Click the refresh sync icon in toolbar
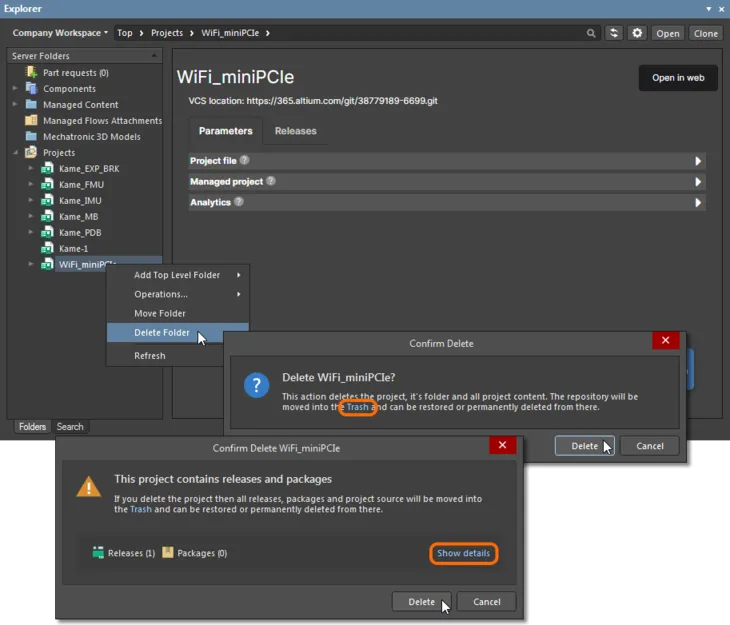This screenshot has height=625, width=730. click(614, 33)
